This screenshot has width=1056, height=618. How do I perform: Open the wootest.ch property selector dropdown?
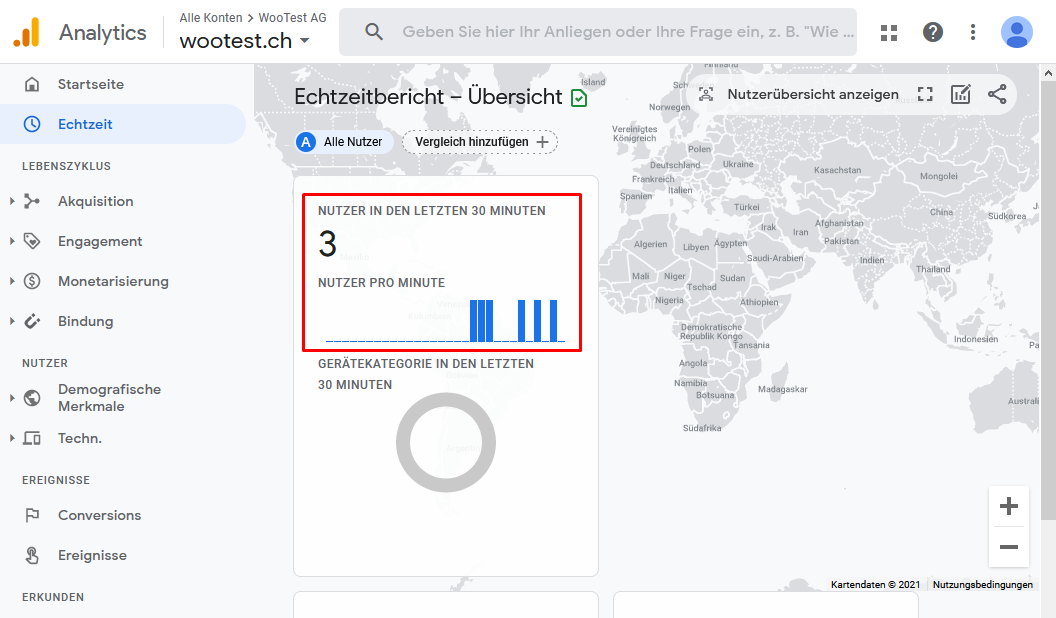coord(244,41)
